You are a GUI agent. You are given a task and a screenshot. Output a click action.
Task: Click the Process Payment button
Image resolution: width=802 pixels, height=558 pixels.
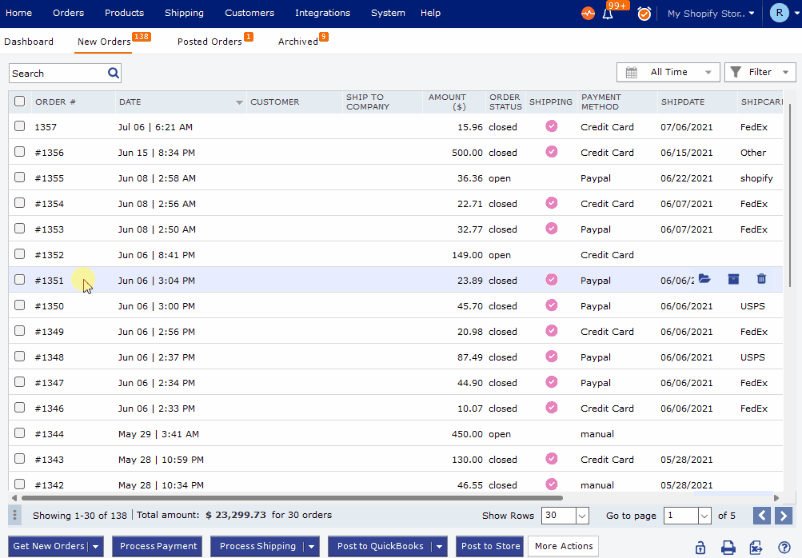[157, 546]
